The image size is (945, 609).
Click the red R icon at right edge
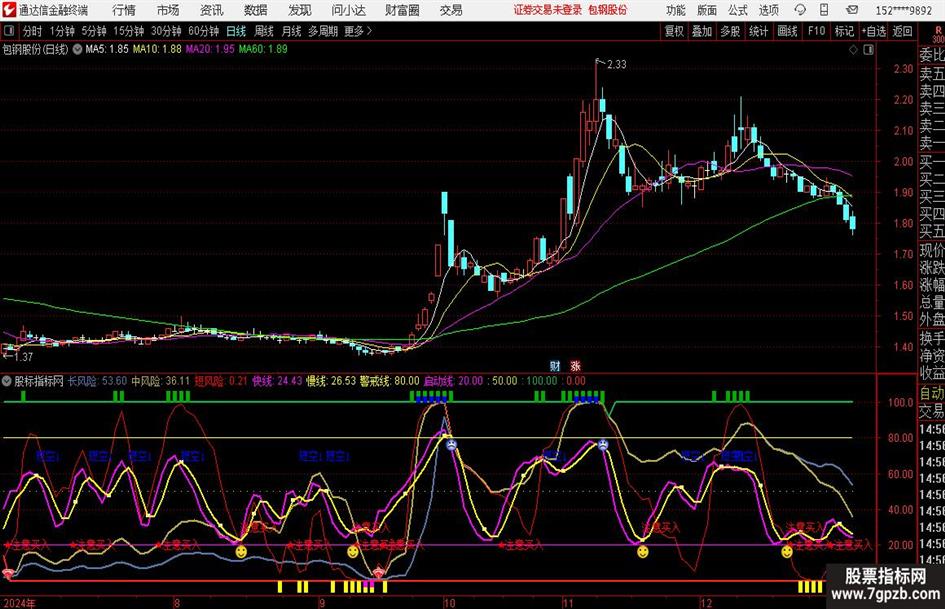[x=938, y=31]
